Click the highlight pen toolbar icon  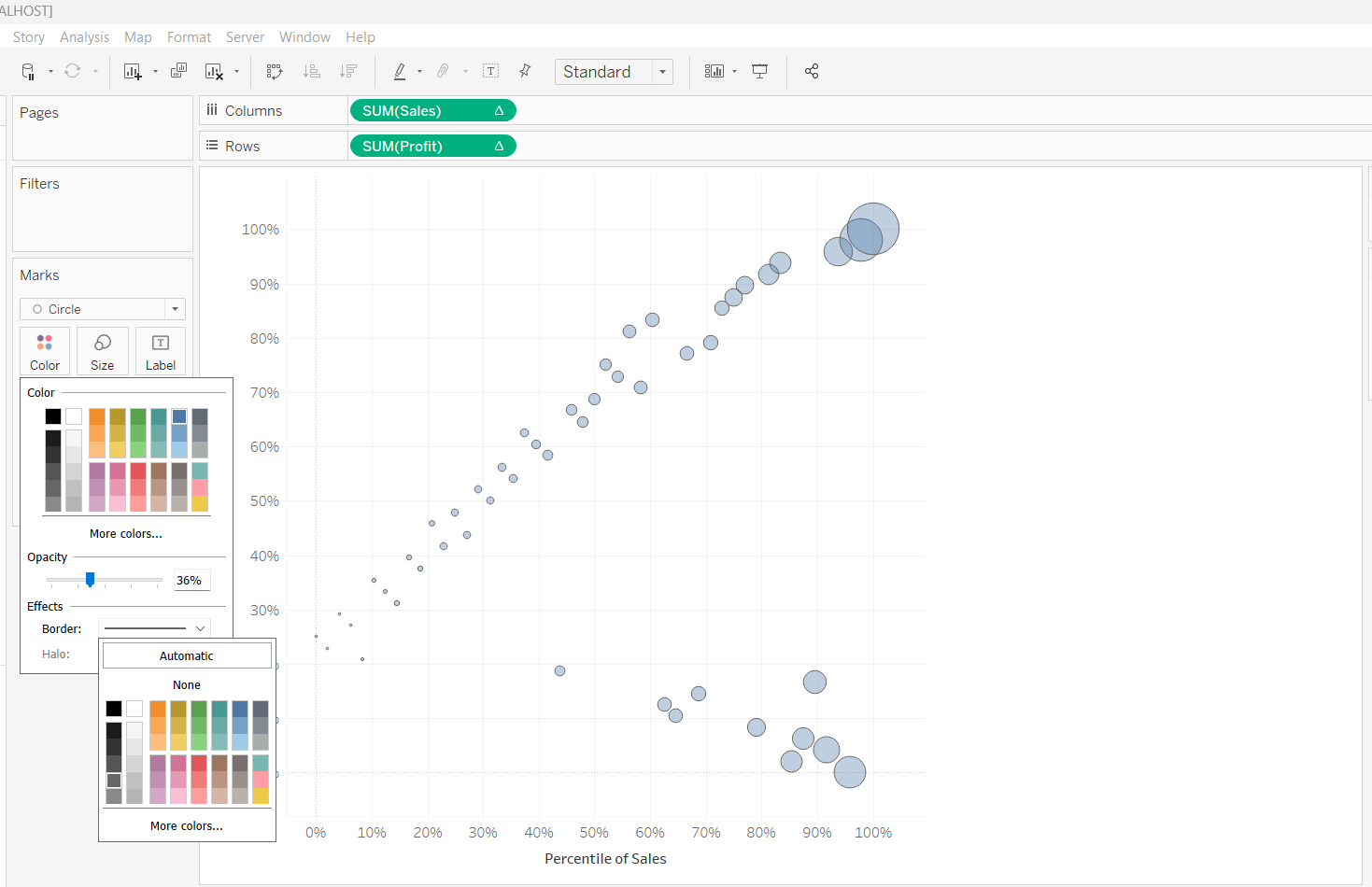click(x=400, y=72)
